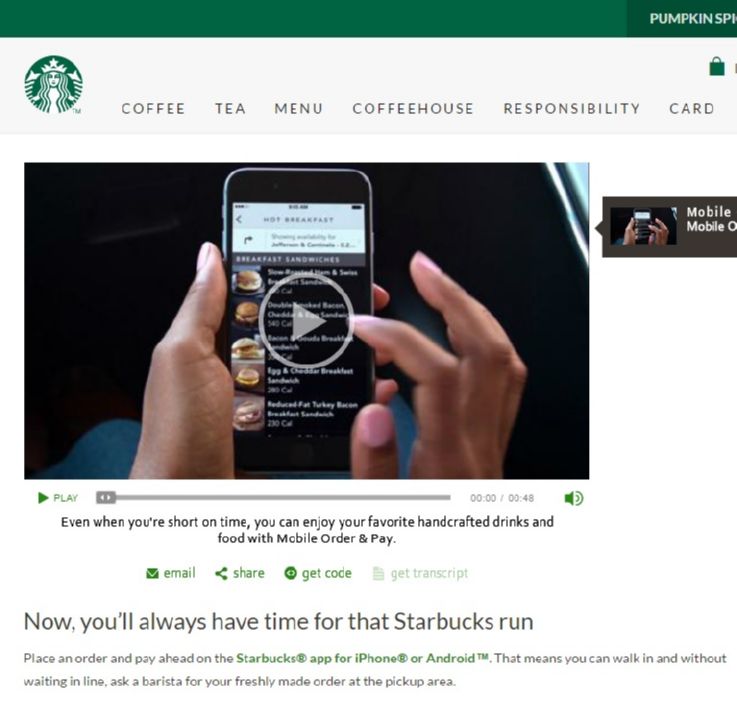The image size is (737, 709).
Task: Open the TEA menu
Action: 230,109
